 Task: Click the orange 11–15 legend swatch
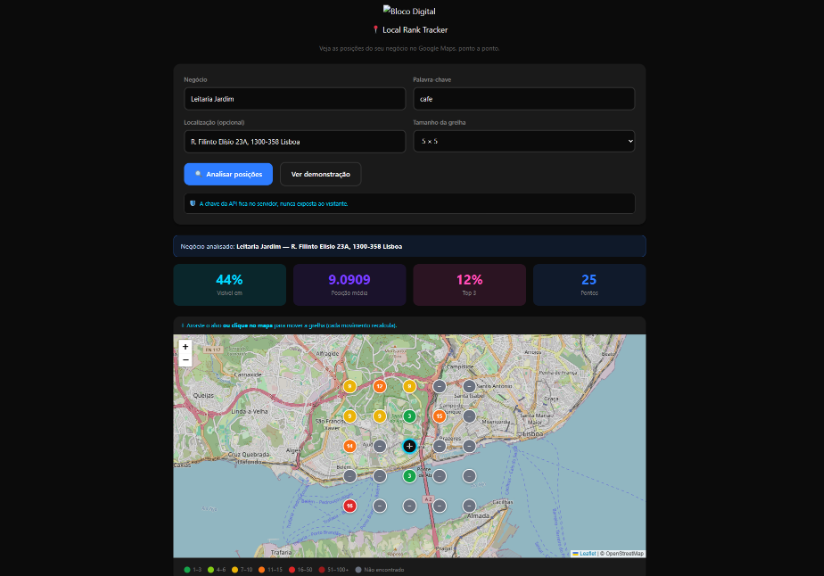click(262, 570)
